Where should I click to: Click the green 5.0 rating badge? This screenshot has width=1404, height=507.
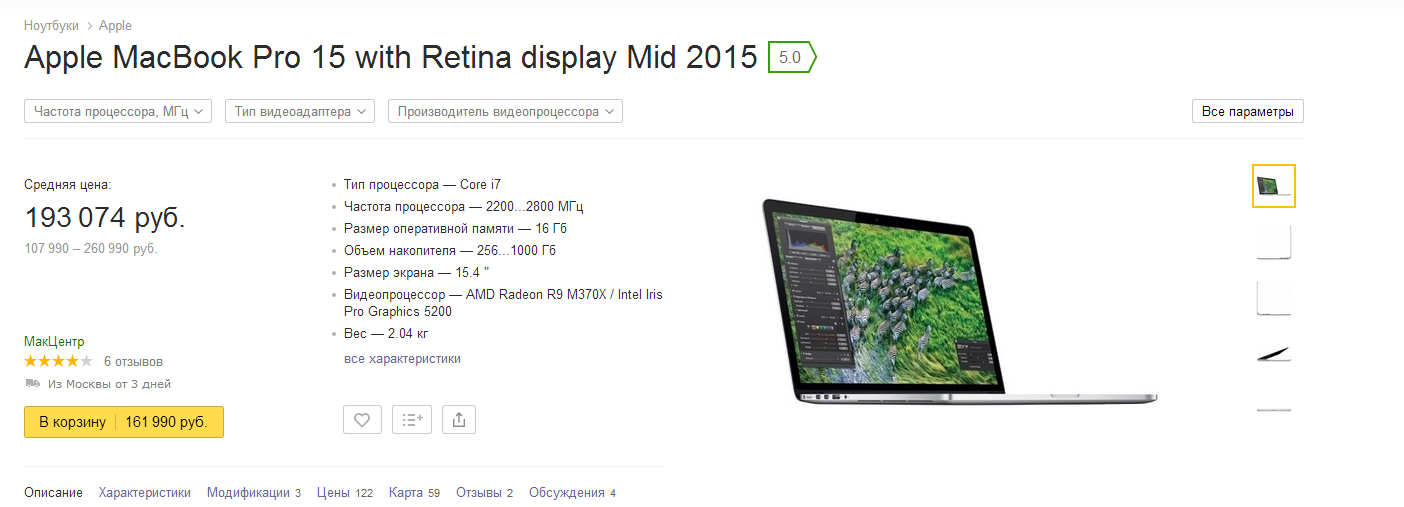792,57
